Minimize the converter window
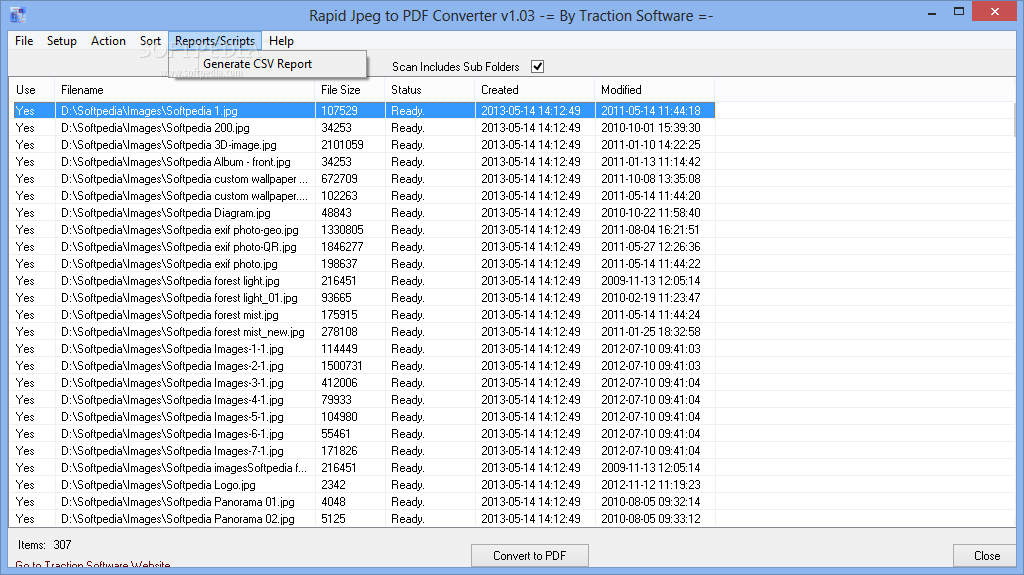Image resolution: width=1024 pixels, height=575 pixels. tap(932, 12)
